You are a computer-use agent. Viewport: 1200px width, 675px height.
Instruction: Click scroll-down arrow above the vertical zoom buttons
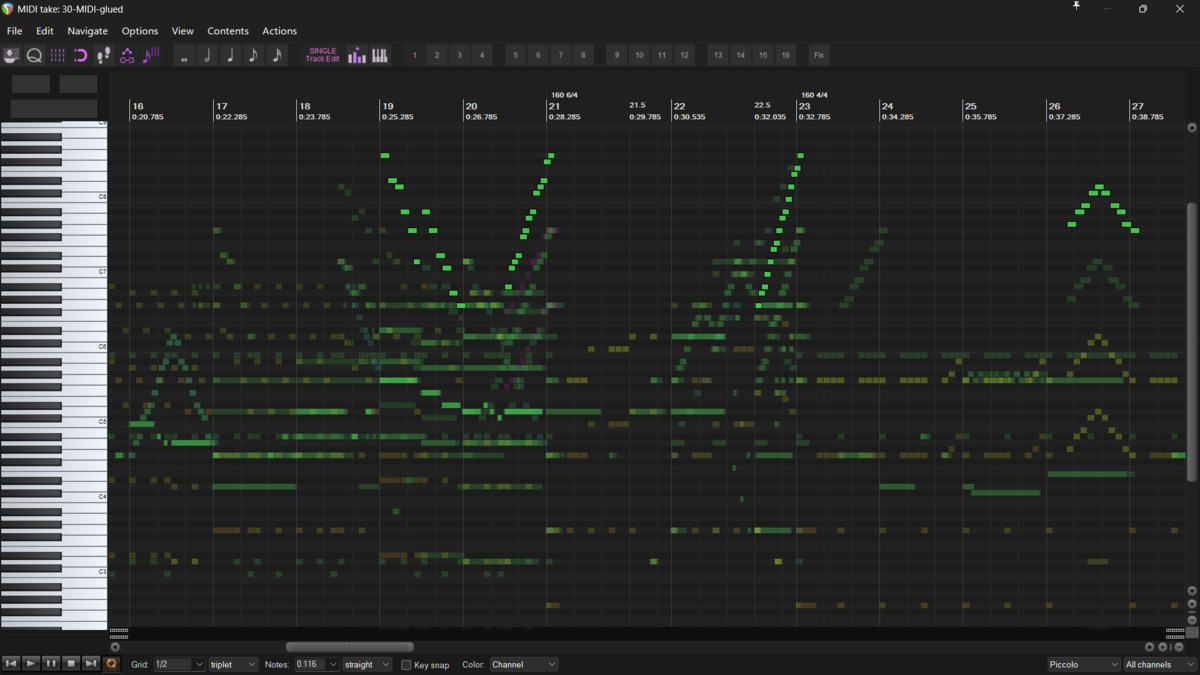click(x=1192, y=590)
